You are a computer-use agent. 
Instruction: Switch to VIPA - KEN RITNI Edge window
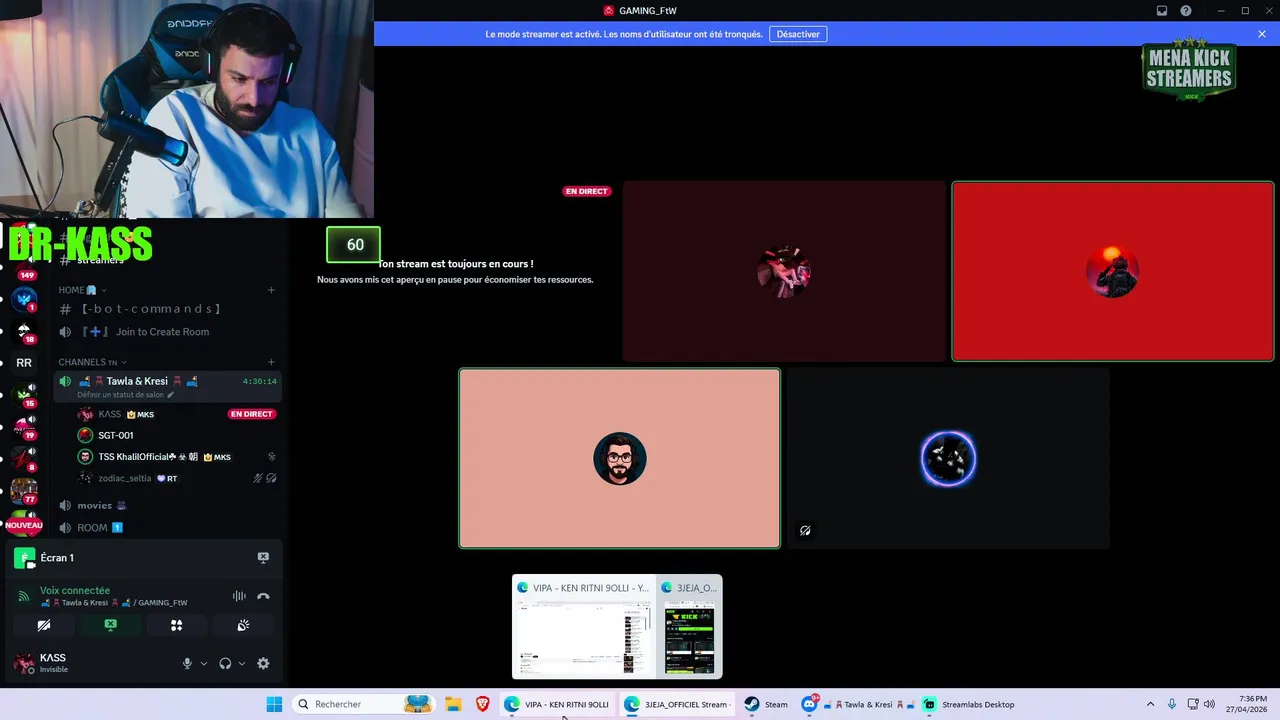pos(558,704)
